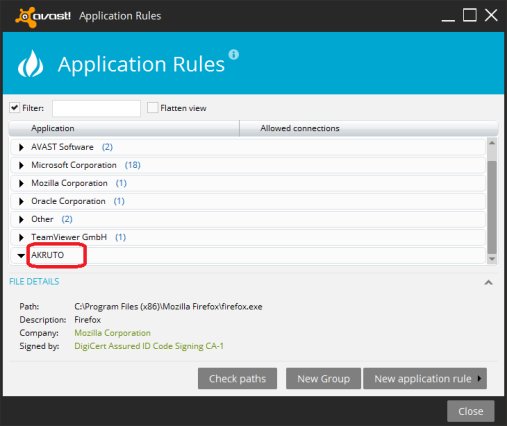Screen dimensions: 507x426
Task: Expand the AVAST Software group
Action: tap(21, 147)
